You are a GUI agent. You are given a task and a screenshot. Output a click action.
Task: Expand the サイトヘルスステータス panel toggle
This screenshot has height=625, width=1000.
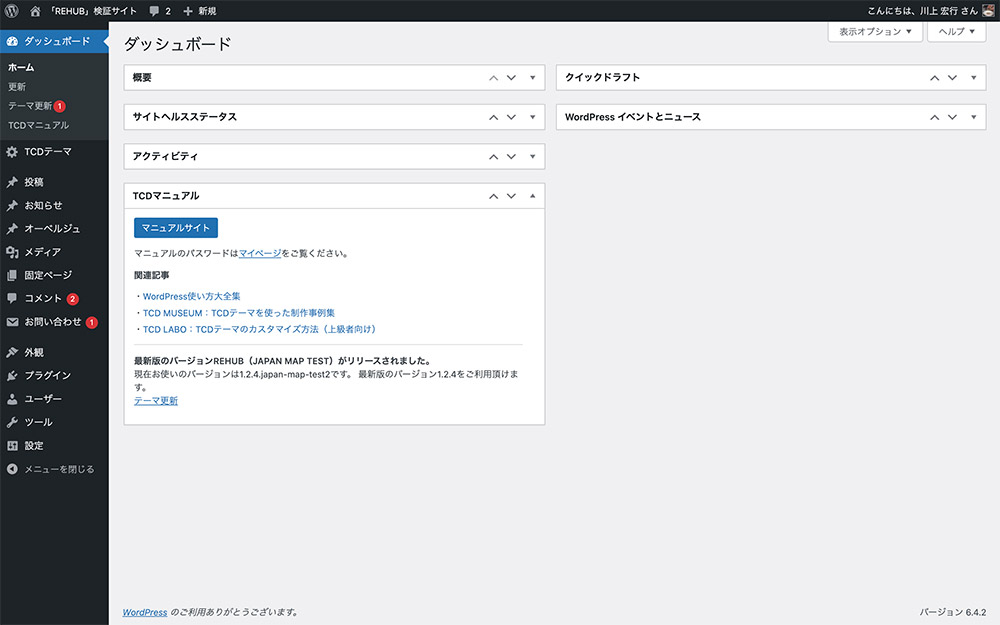(533, 117)
